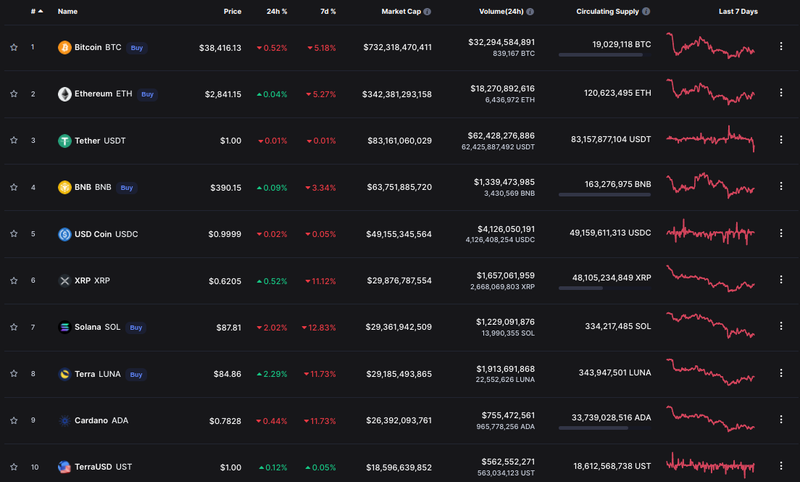This screenshot has height=482, width=800.
Task: Expand more options for USD Coin row
Action: click(781, 234)
